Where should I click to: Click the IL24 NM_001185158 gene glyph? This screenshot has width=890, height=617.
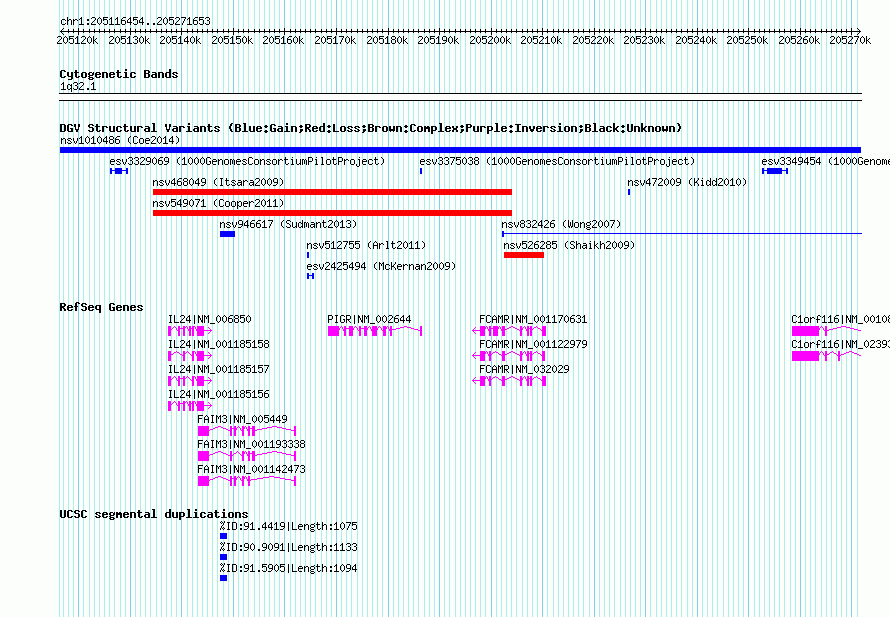tap(190, 356)
